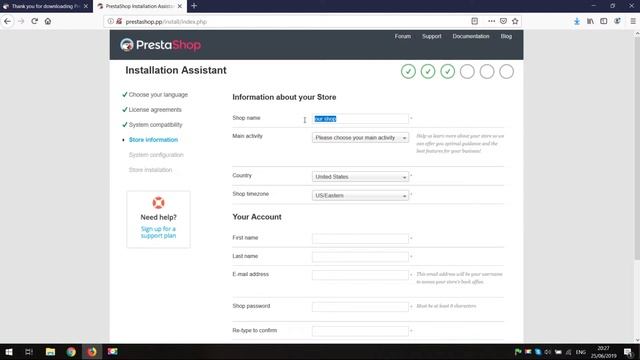
Task: Click the First name input field
Action: (360, 238)
